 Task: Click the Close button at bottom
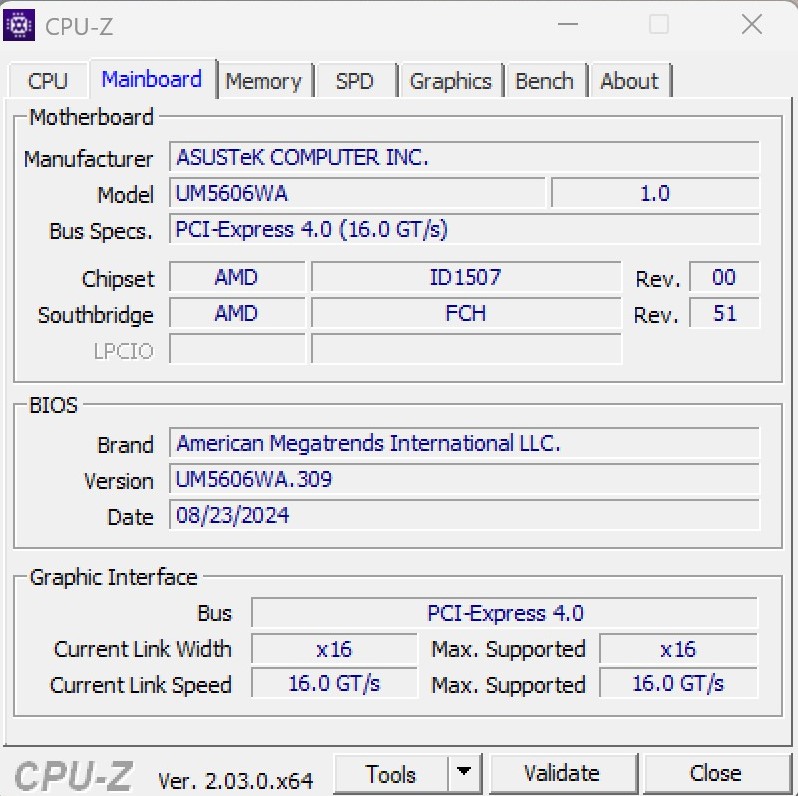(x=716, y=774)
